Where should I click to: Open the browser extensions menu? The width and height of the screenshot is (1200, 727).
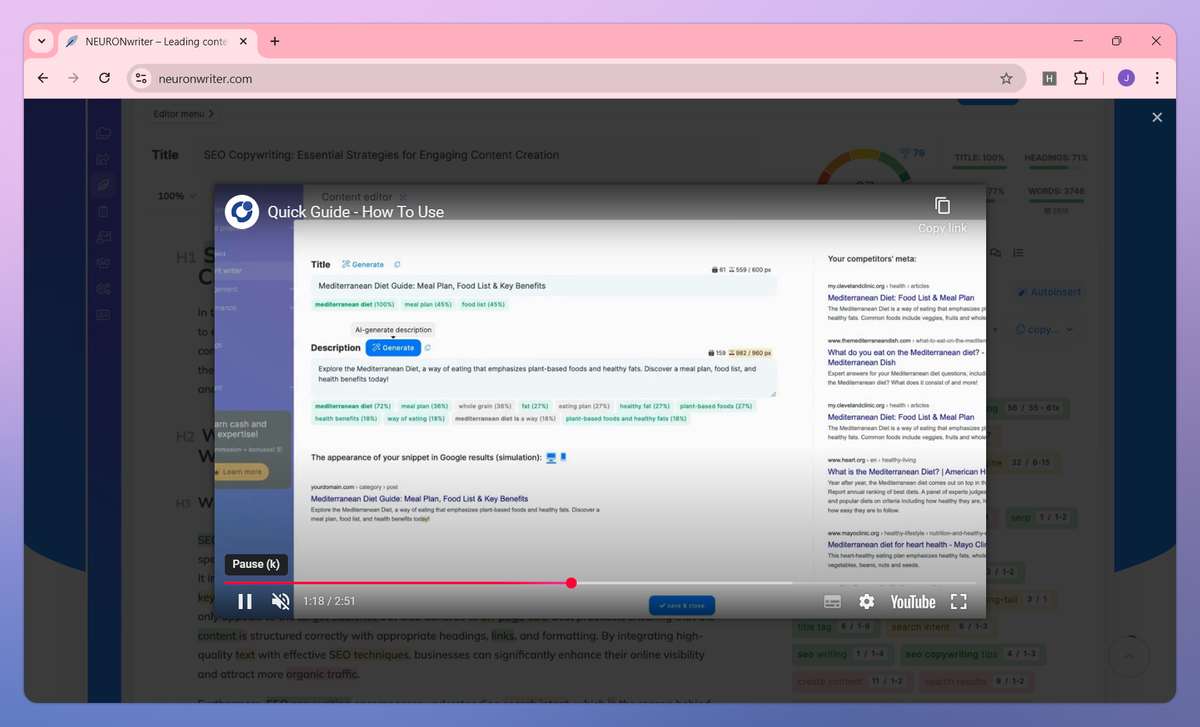(1081, 78)
